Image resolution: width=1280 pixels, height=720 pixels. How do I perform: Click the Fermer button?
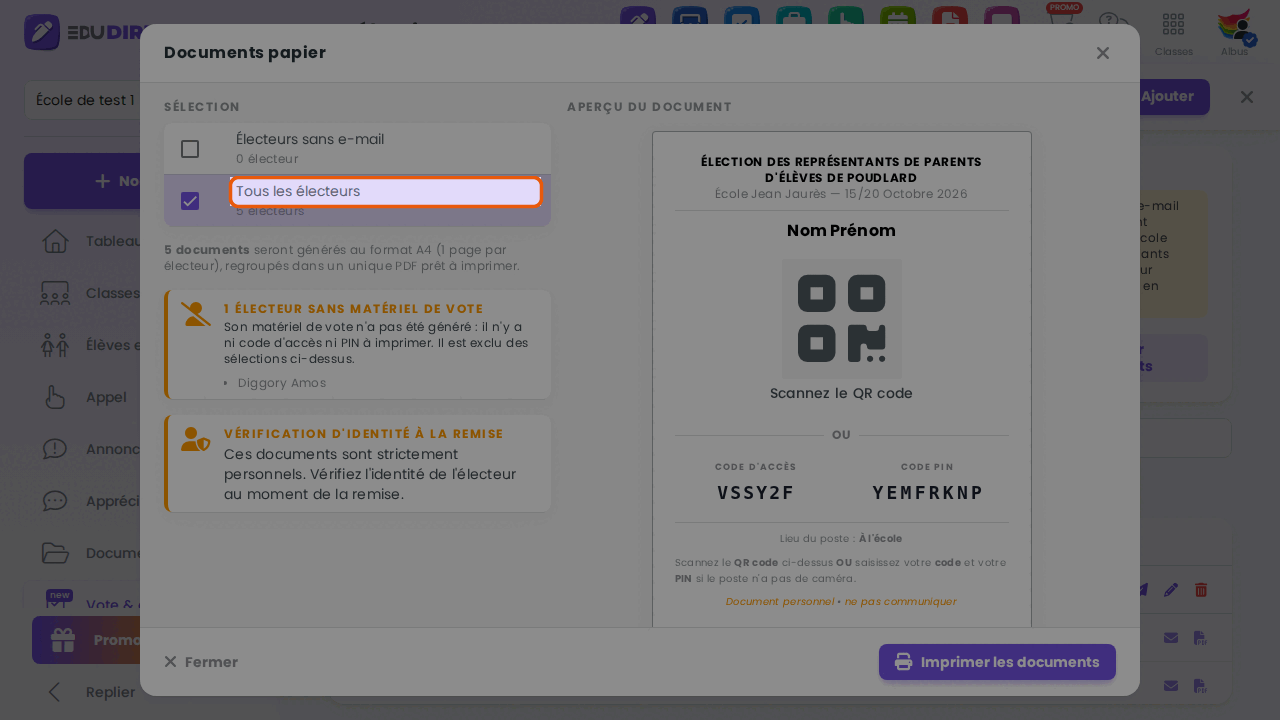point(201,662)
